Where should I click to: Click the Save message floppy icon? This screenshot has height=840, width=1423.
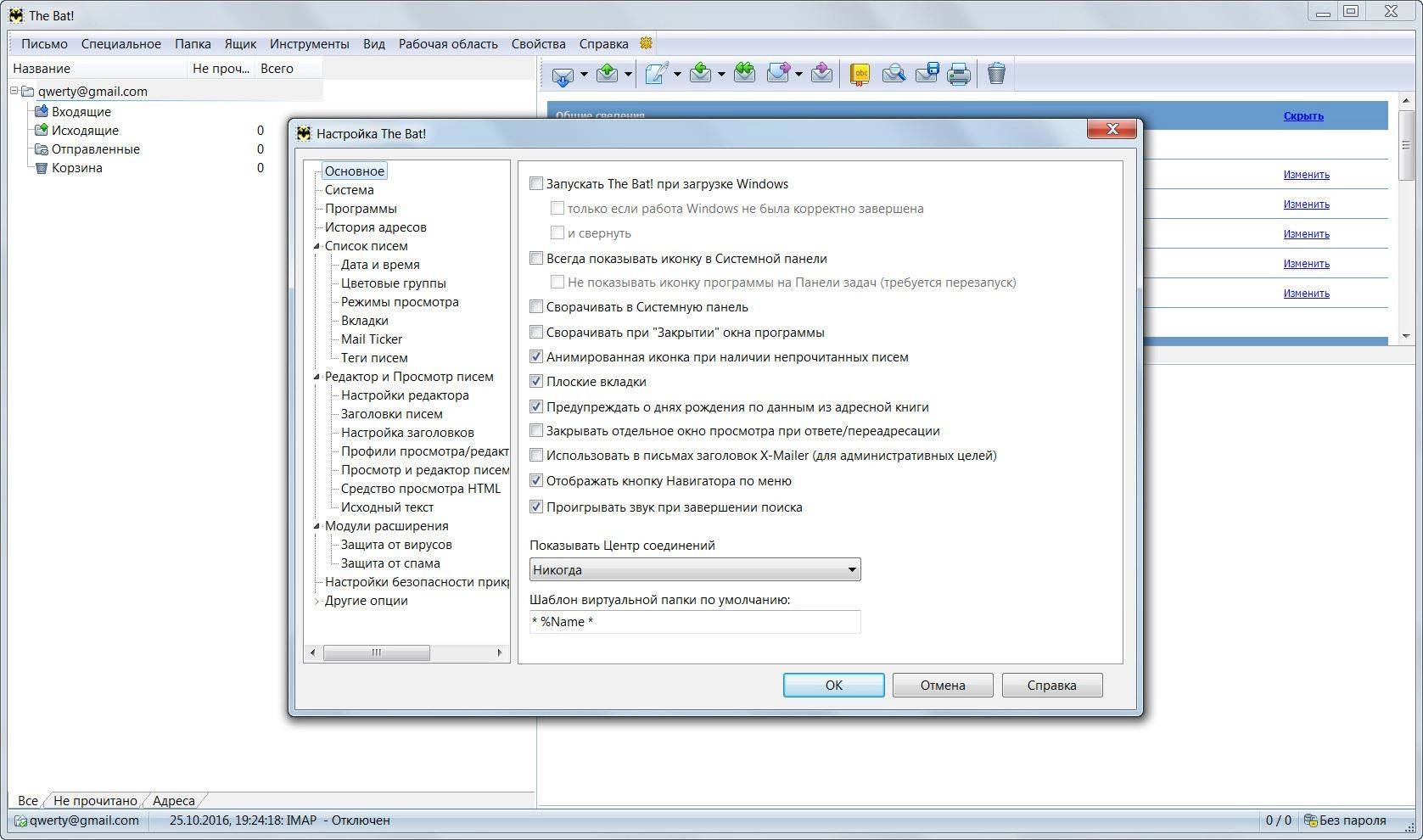(x=927, y=74)
